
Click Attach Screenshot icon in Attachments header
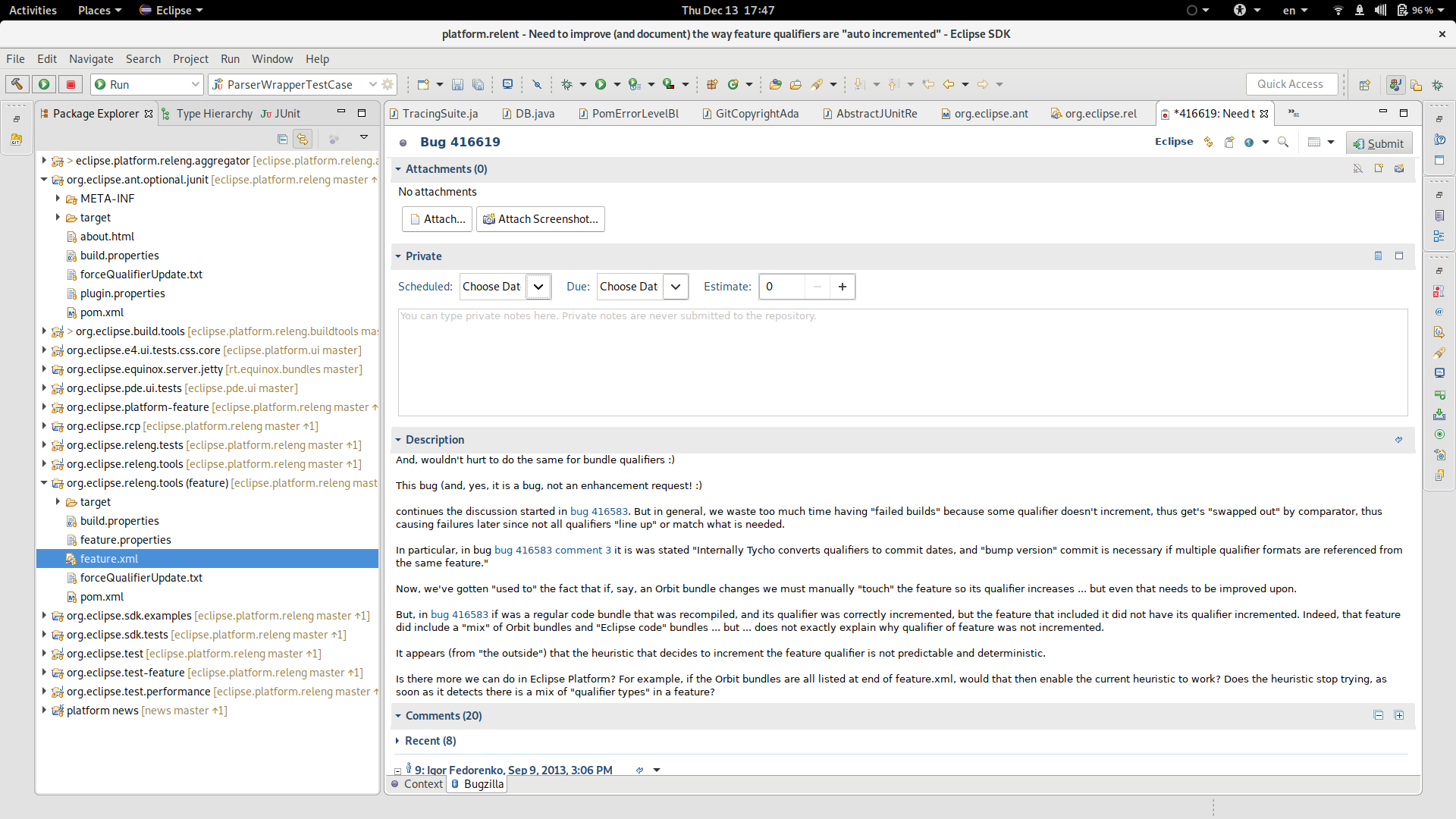click(1399, 168)
